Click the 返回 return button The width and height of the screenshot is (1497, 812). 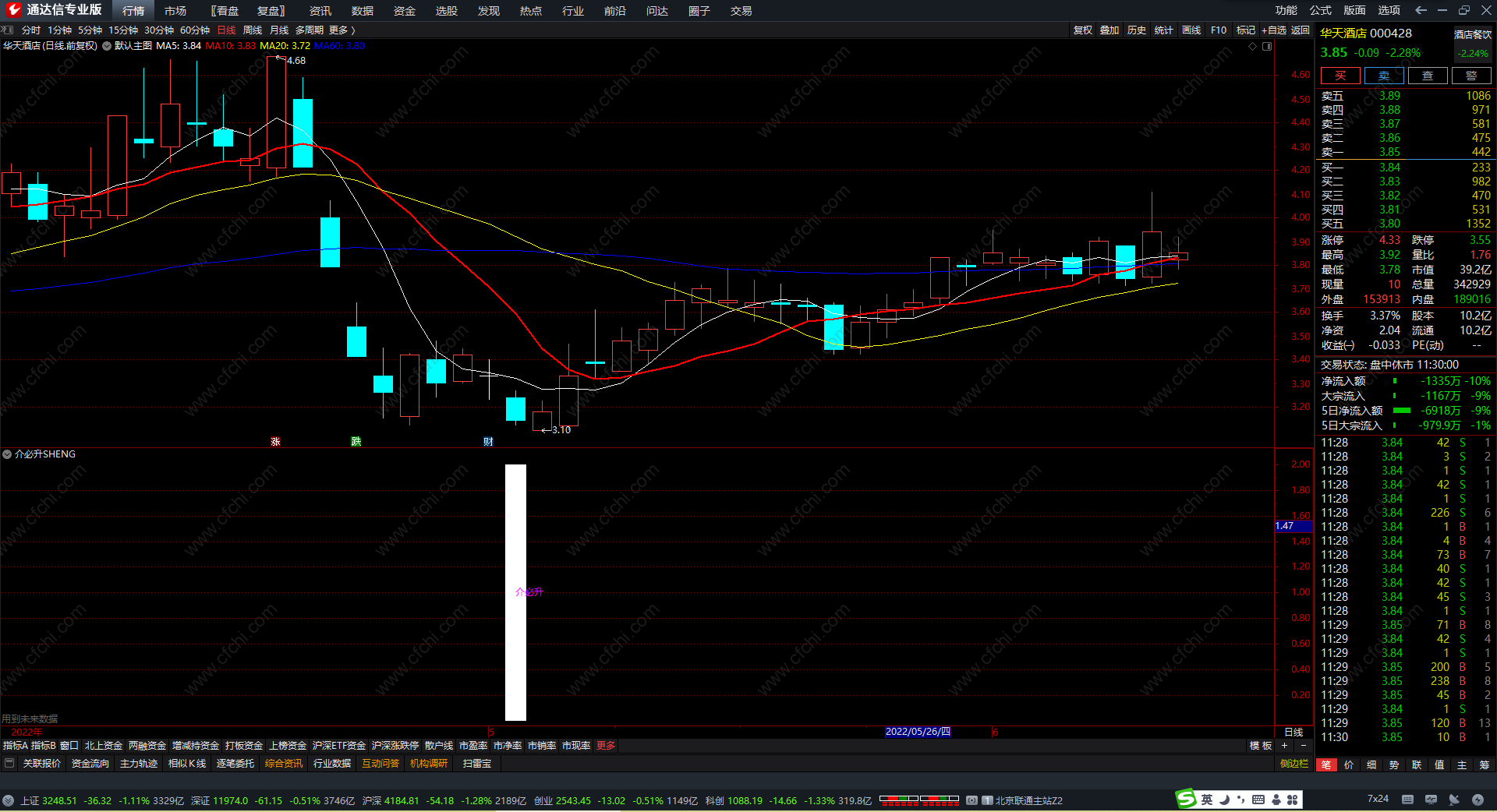[x=1301, y=30]
